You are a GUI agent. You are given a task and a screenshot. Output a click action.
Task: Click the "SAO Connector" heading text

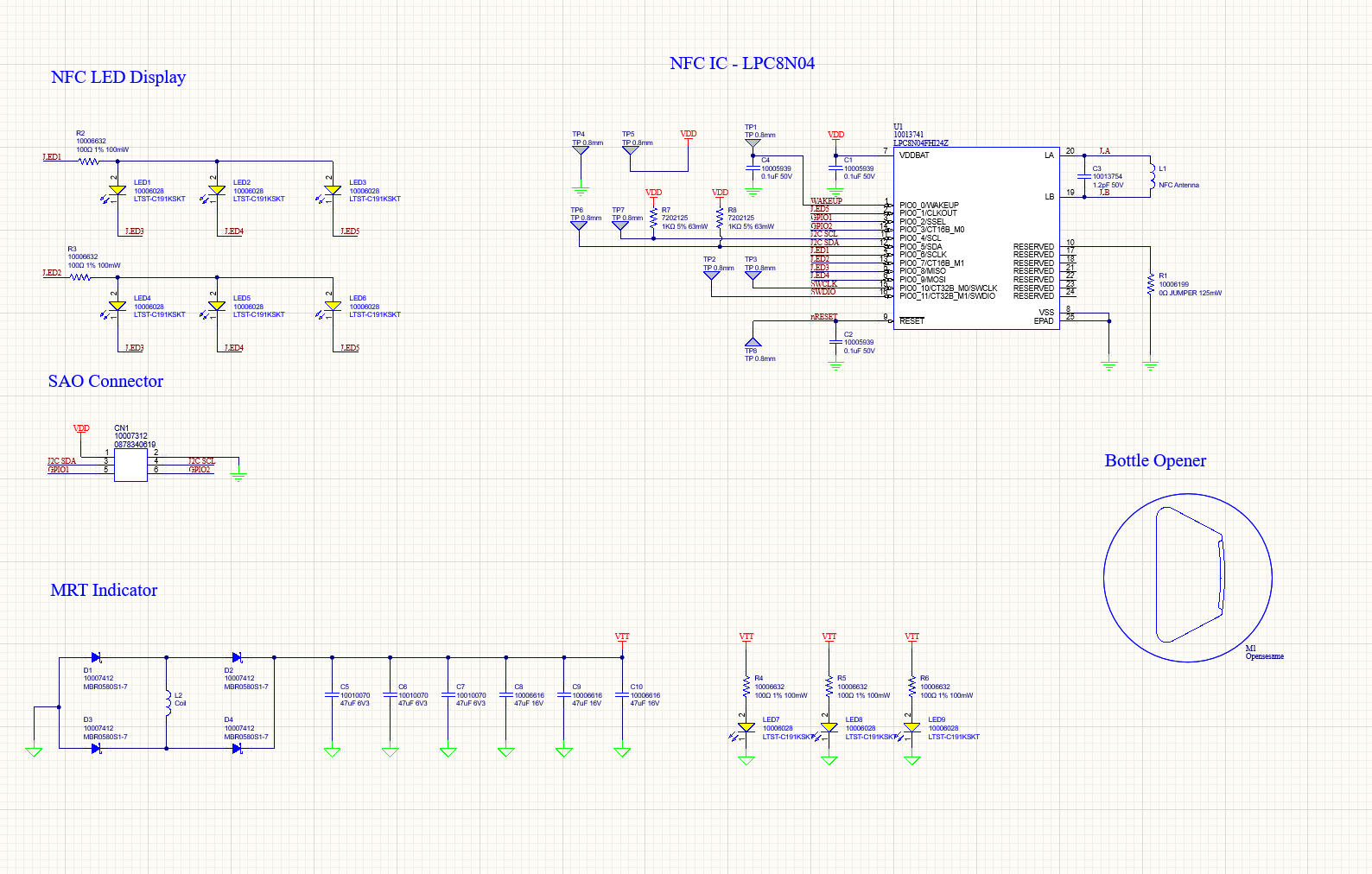tap(105, 381)
